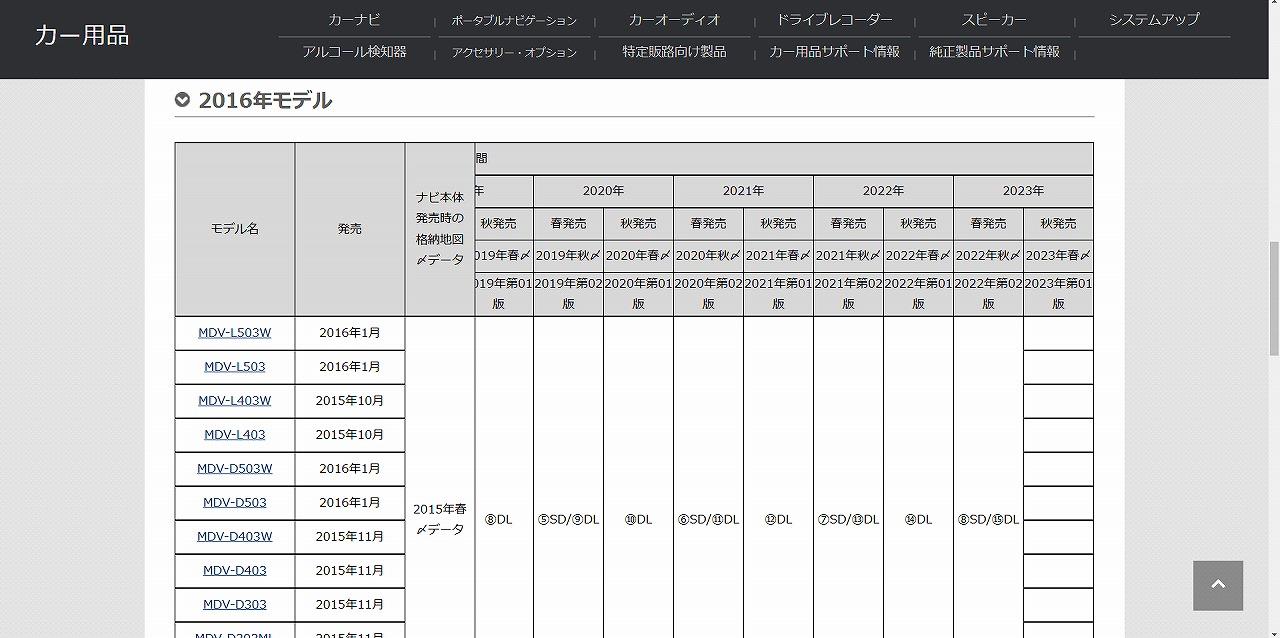The width and height of the screenshot is (1280, 638).
Task: Click the 2015年10月 date for MDV-L403W
Action: point(350,401)
